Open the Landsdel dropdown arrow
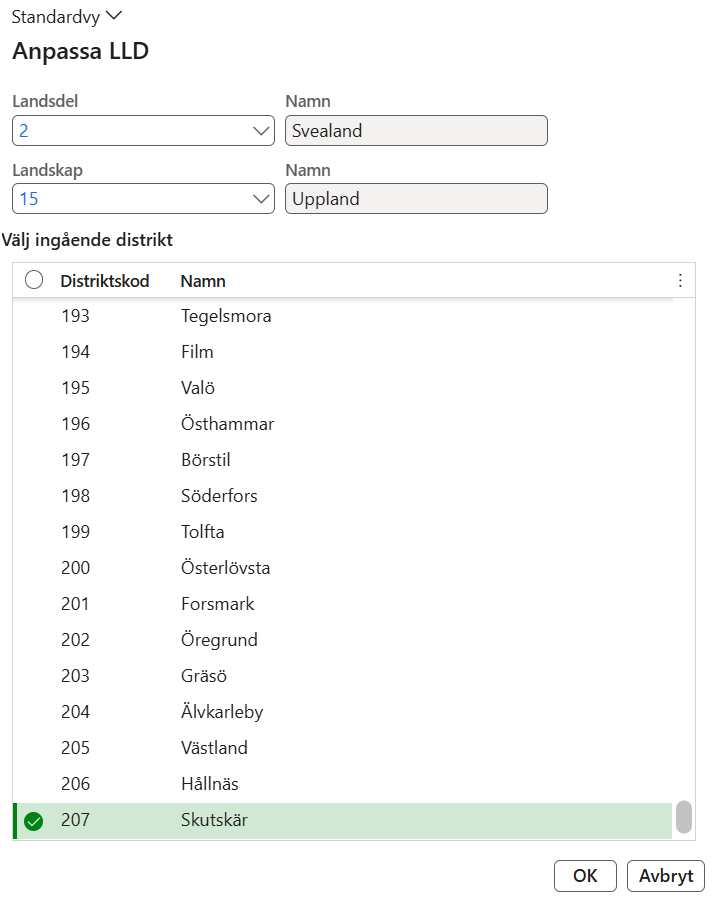The height and width of the screenshot is (901, 716). pos(261,131)
